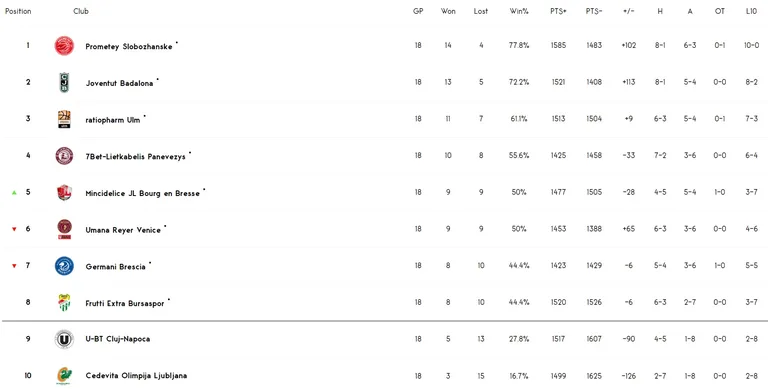Click the green up arrow at position 5
This screenshot has width=768, height=389.
pos(14,193)
